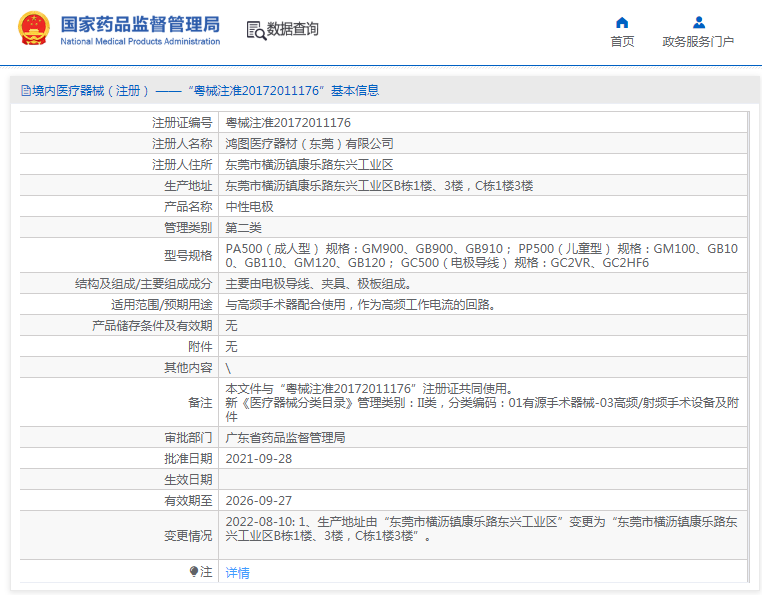Click the 型号规格 value starting PA500

point(482,255)
